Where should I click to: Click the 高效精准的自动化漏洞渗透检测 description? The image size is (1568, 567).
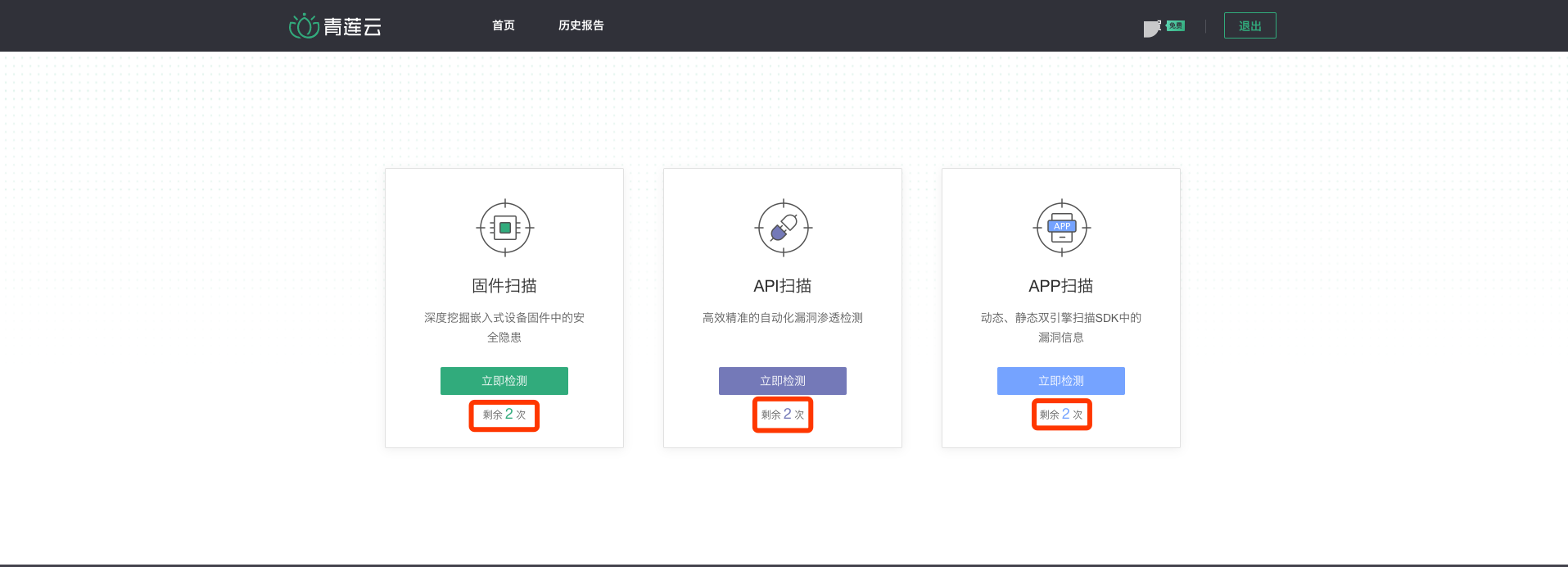coord(783,318)
